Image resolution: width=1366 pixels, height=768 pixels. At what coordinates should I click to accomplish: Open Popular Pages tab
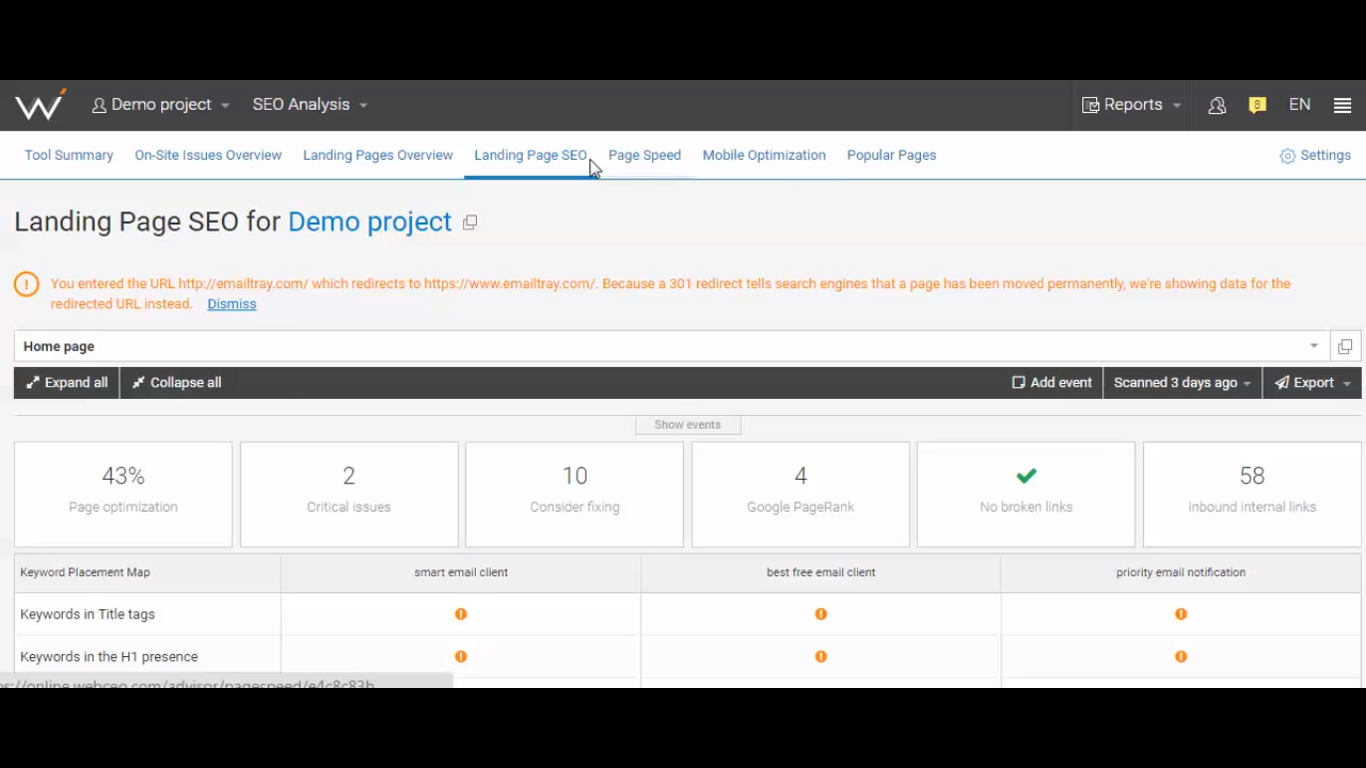tap(891, 156)
